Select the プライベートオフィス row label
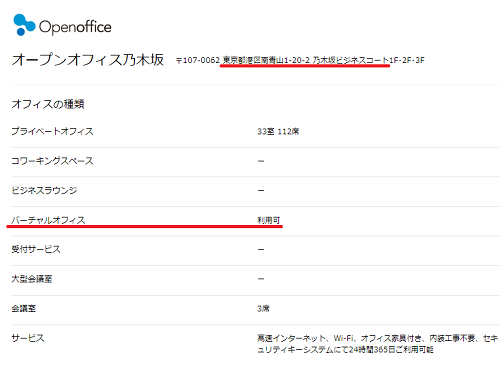 click(x=52, y=131)
